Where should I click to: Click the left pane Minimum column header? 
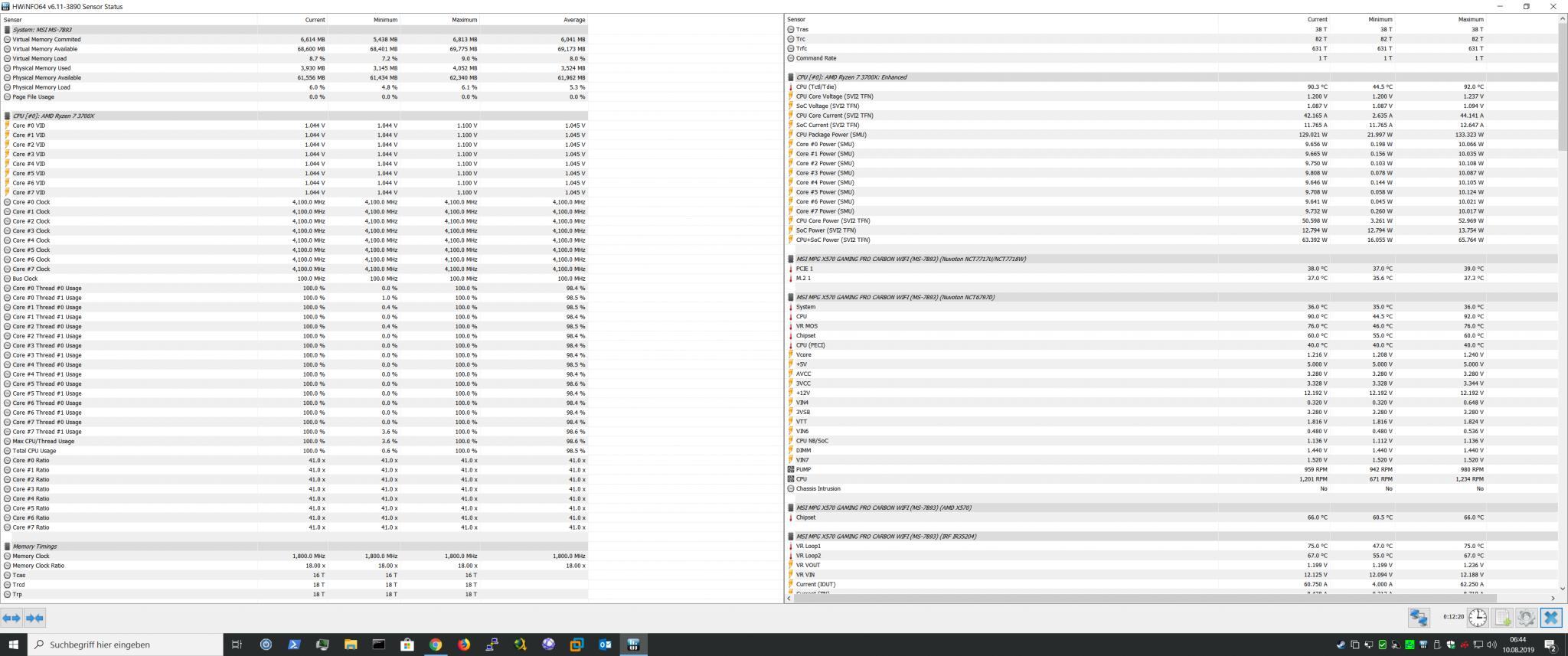pyautogui.click(x=363, y=20)
